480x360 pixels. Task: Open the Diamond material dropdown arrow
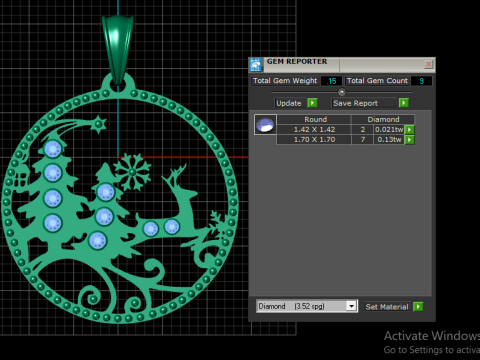click(351, 306)
